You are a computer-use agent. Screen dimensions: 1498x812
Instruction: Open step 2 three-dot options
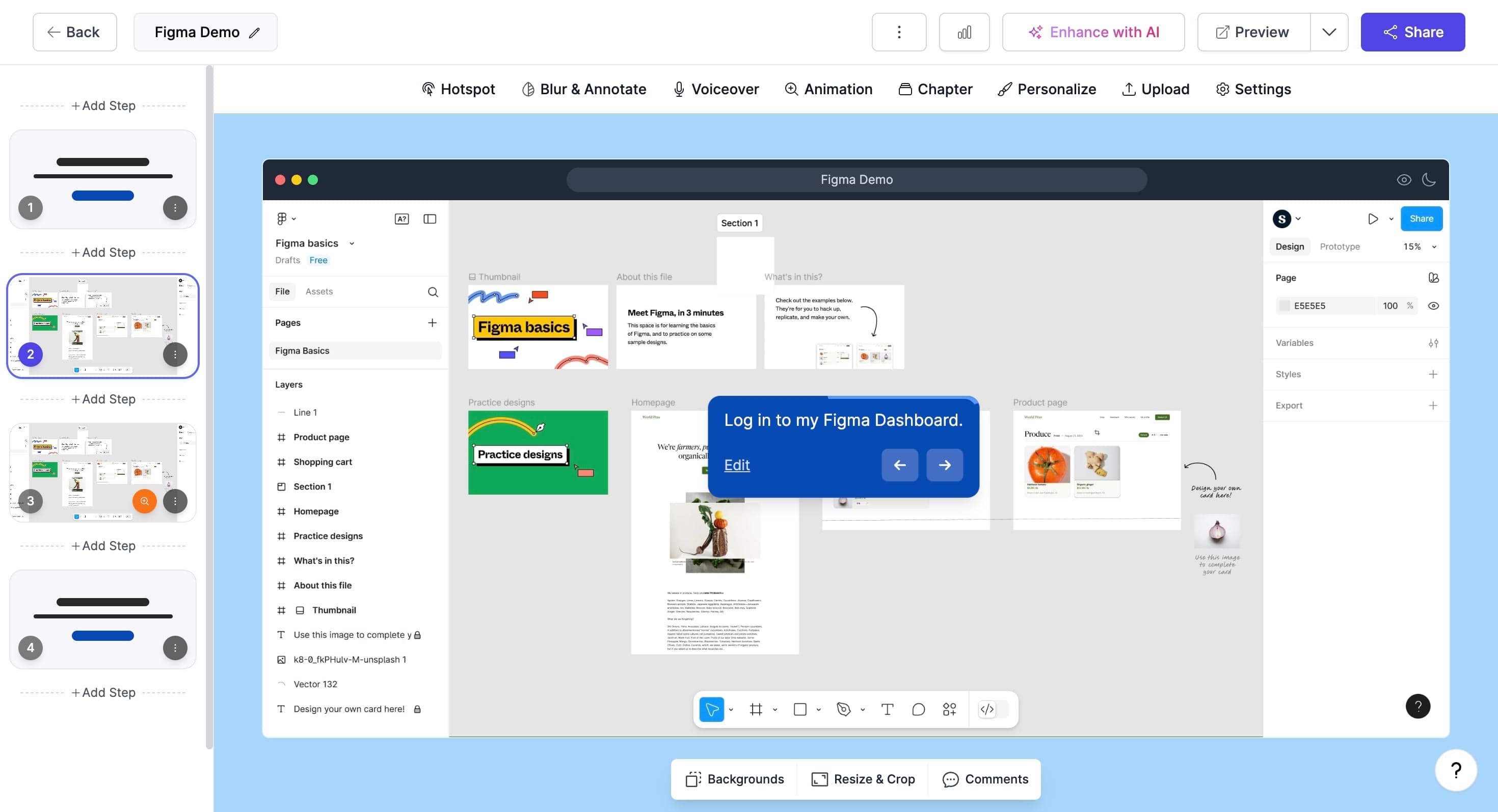pos(175,355)
